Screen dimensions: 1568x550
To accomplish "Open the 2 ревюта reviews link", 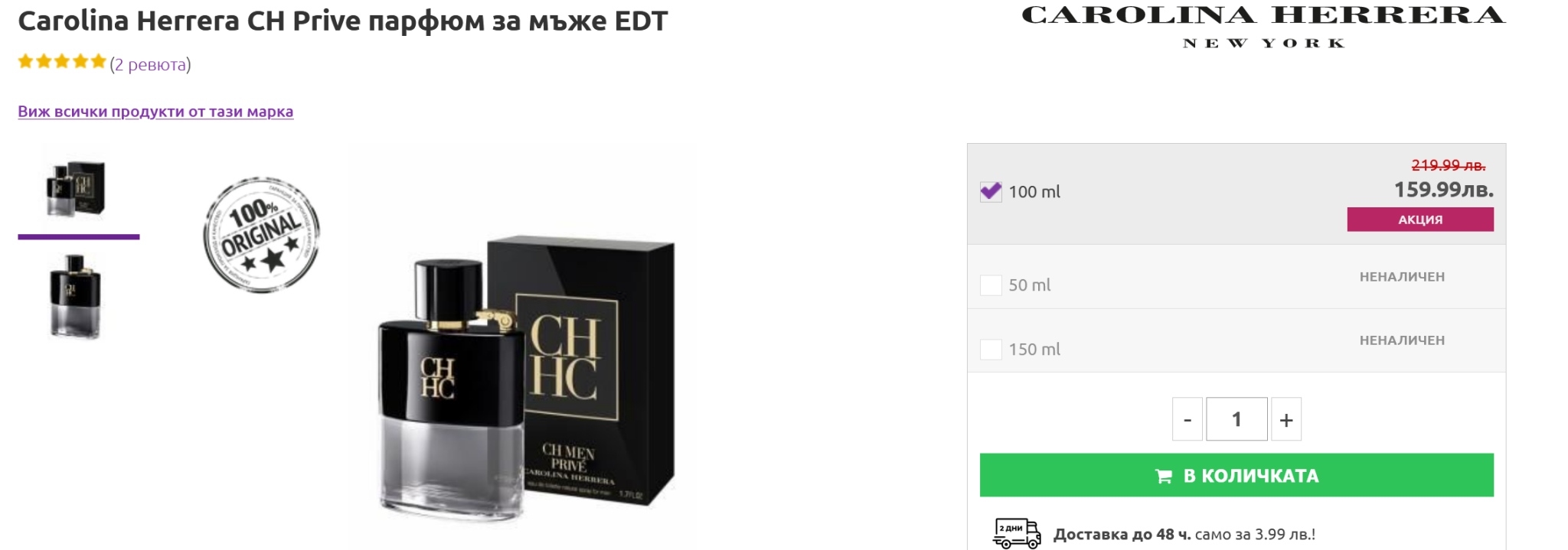I will 151,65.
